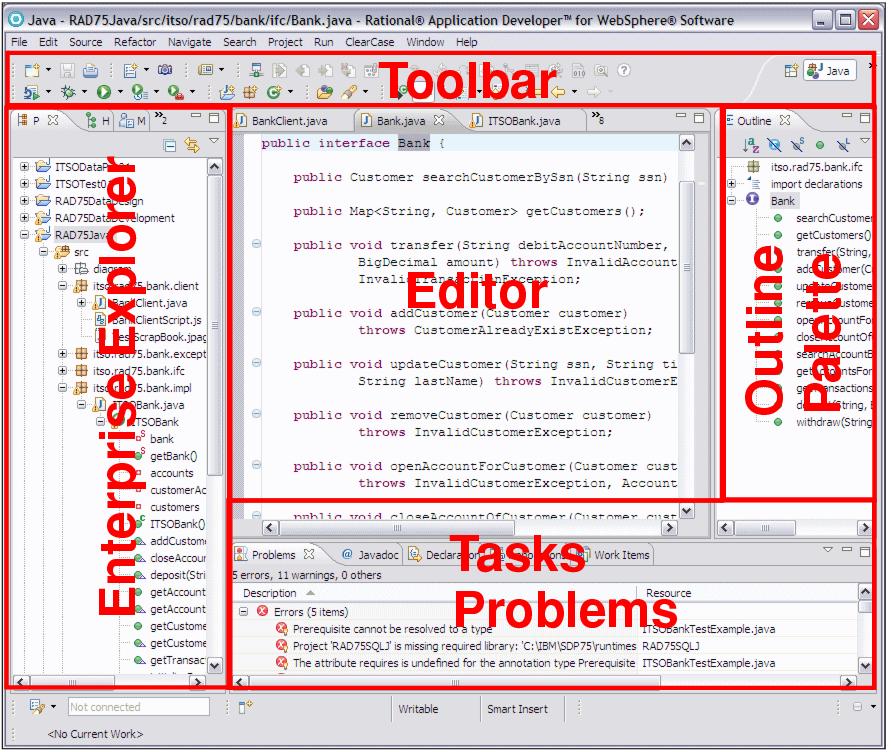Click the Collapse All icon in Package Explorer

click(x=169, y=146)
